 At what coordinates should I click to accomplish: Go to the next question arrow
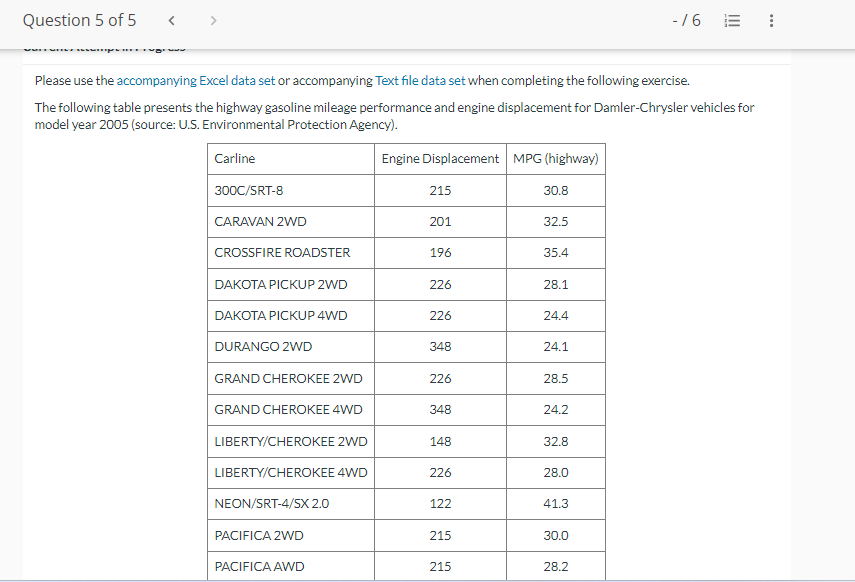click(x=213, y=21)
